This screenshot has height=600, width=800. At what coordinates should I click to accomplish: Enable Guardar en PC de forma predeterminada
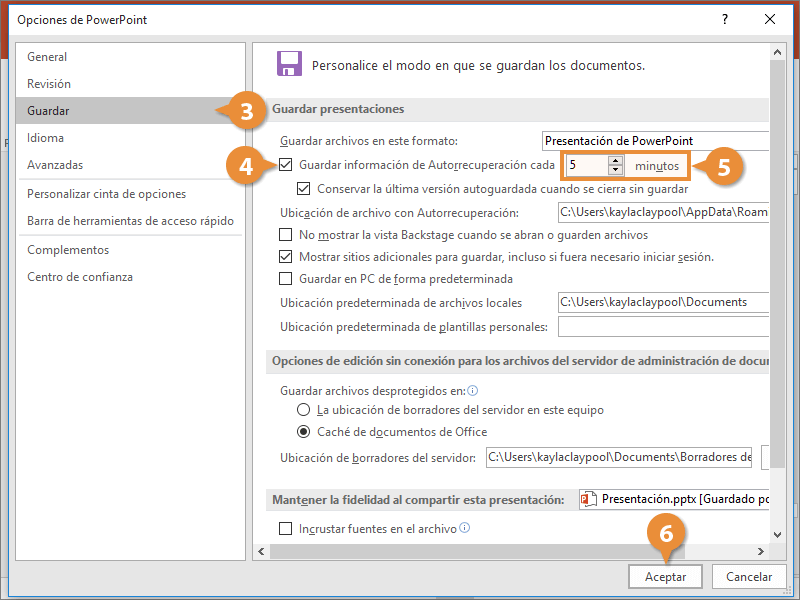[287, 279]
